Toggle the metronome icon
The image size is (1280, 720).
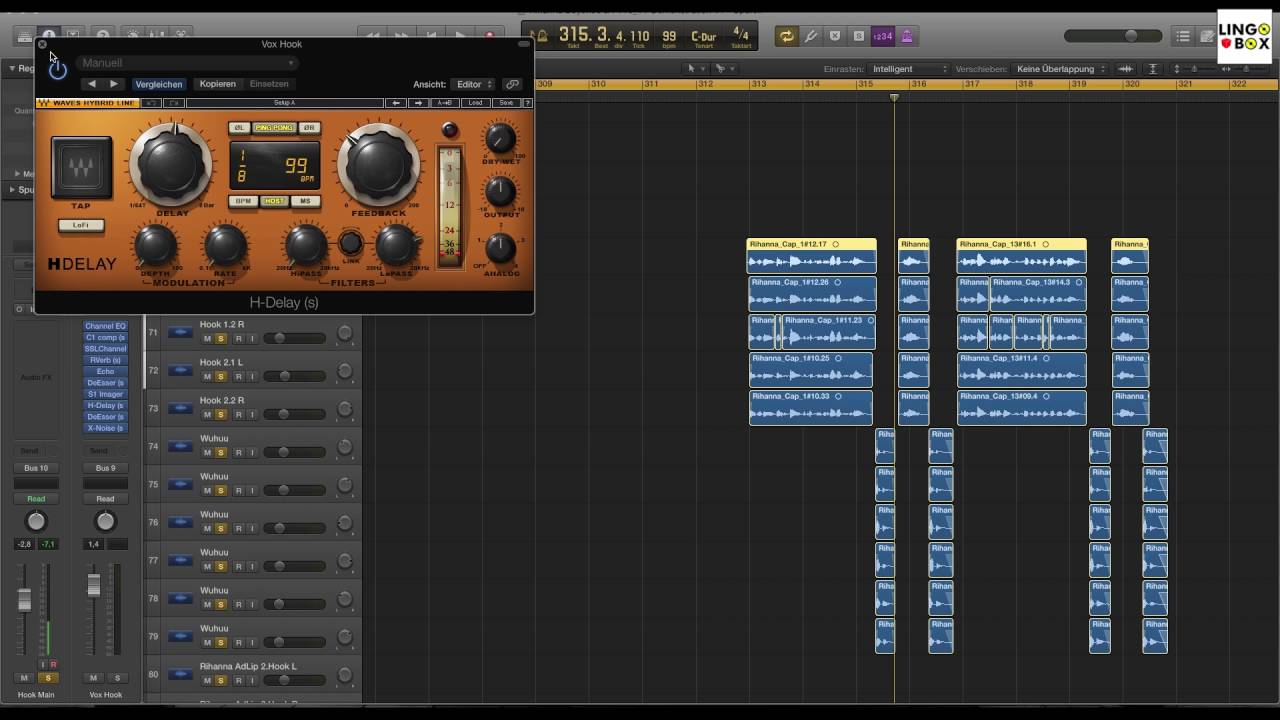pyautogui.click(x=907, y=36)
